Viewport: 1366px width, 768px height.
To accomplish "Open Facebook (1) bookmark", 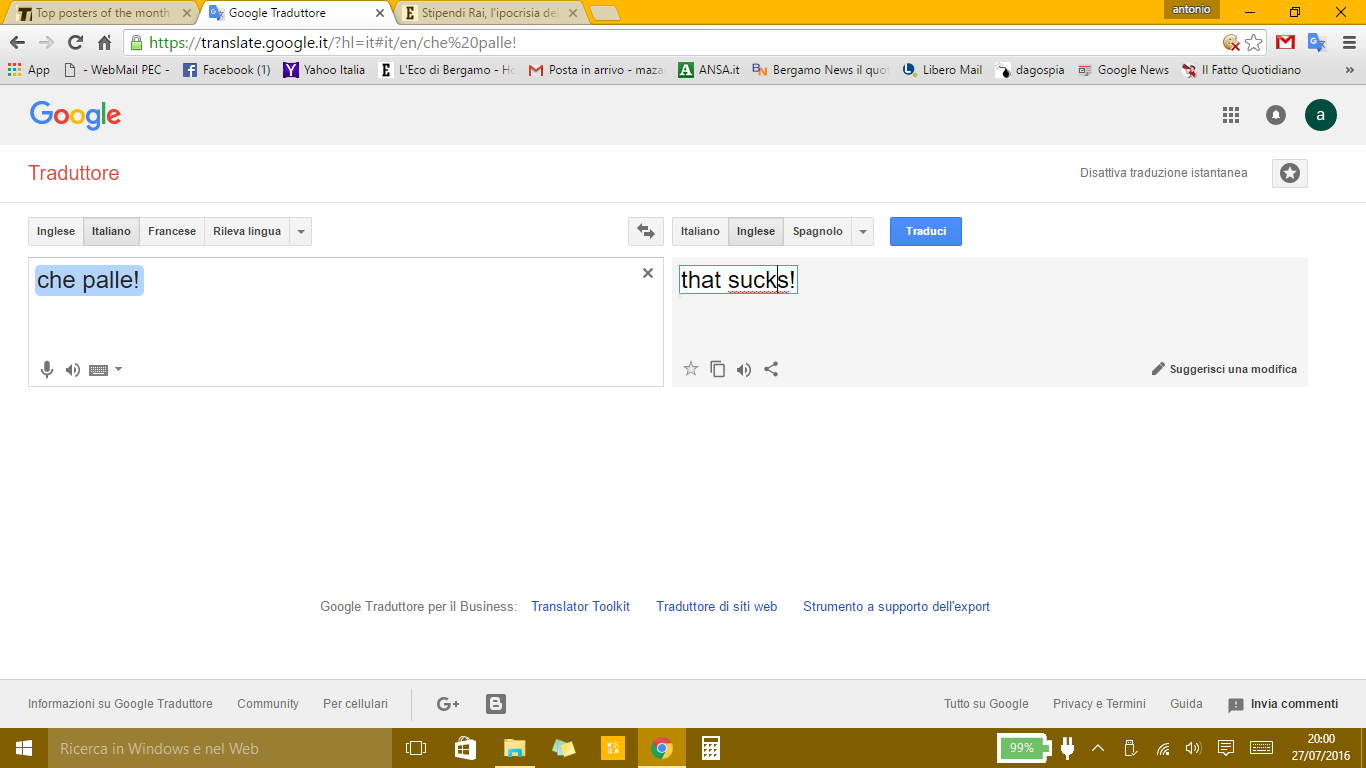I will point(227,70).
